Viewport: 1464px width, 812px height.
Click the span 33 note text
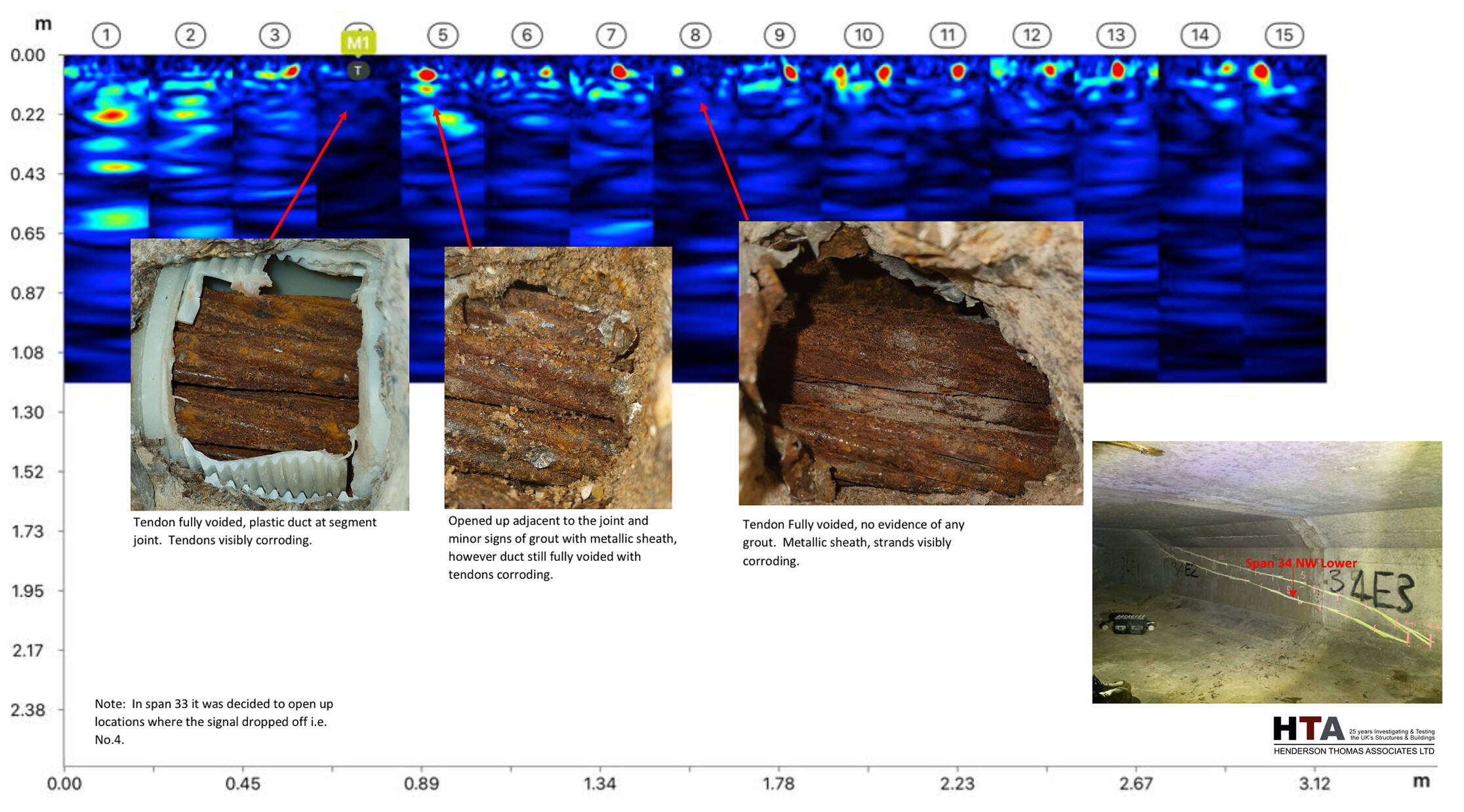click(214, 721)
